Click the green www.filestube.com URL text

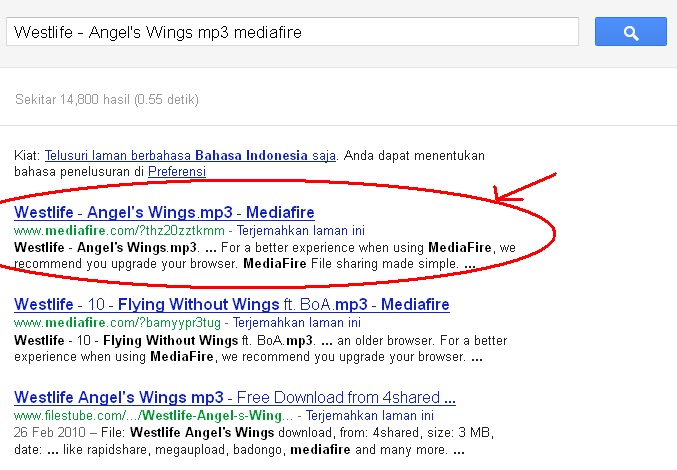[x=153, y=415]
